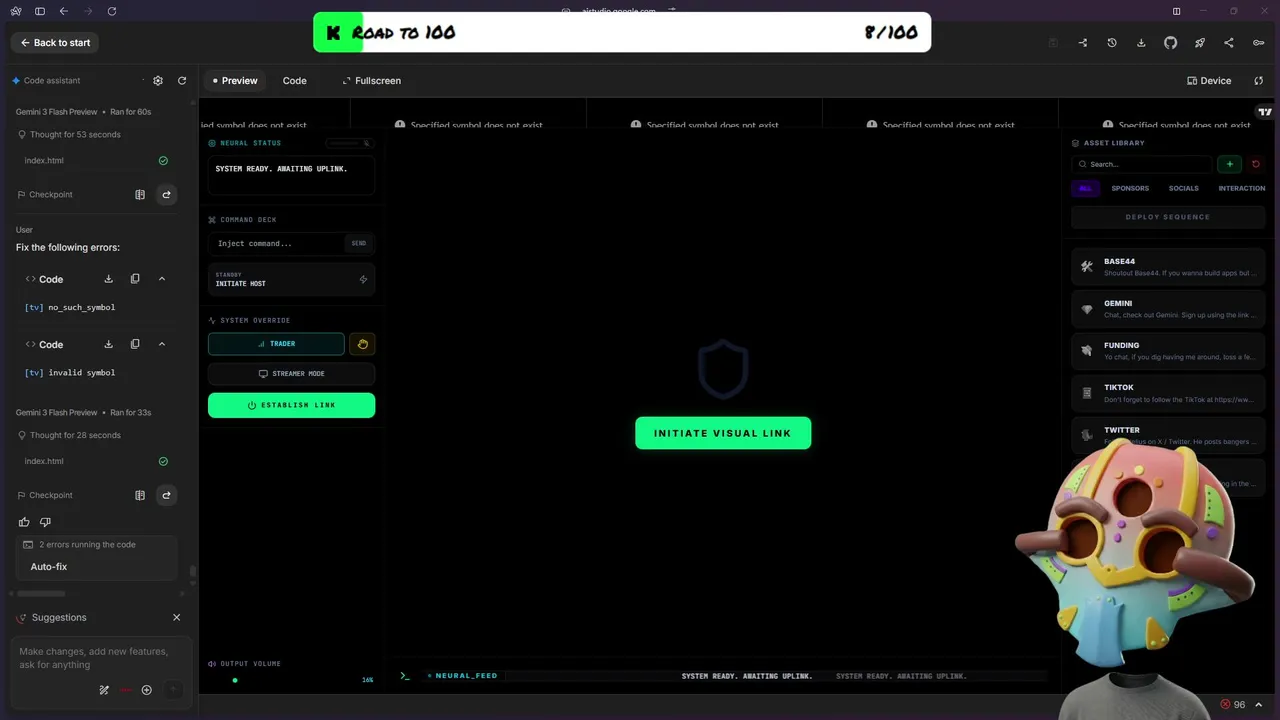Toggle STREAMER MODE
This screenshot has height=720, width=1280.
pos(291,374)
